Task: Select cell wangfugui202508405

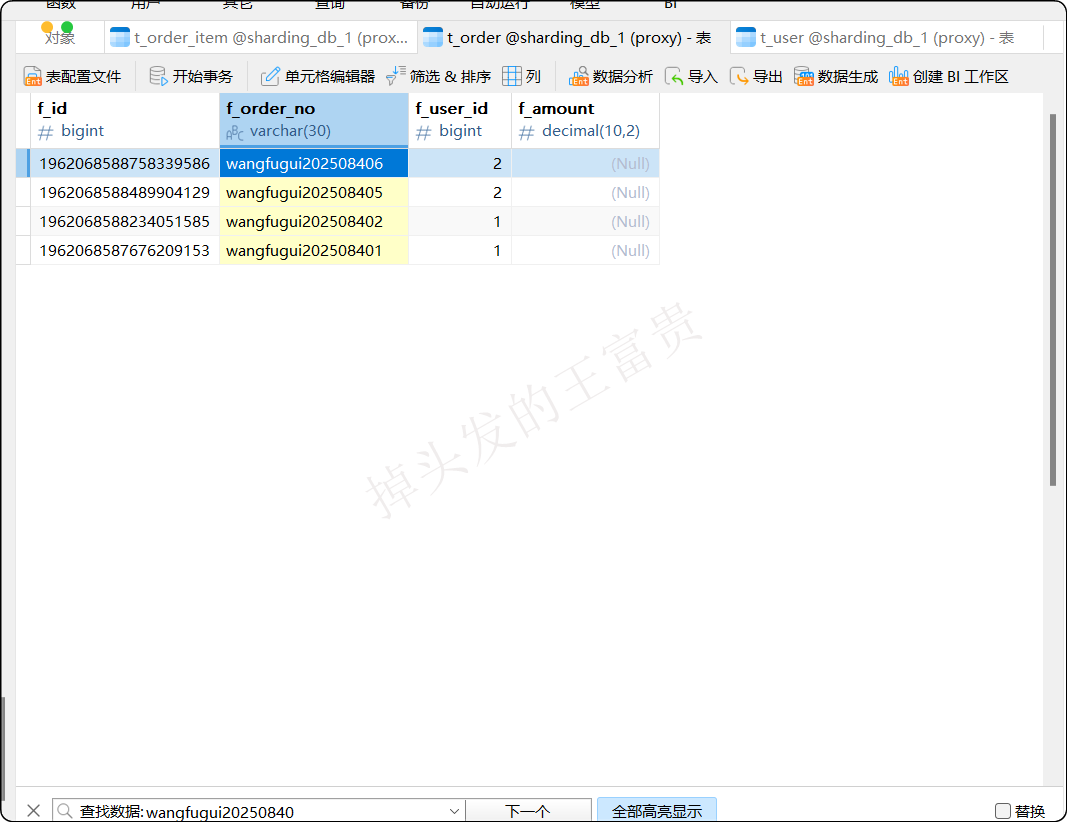Action: click(x=314, y=193)
